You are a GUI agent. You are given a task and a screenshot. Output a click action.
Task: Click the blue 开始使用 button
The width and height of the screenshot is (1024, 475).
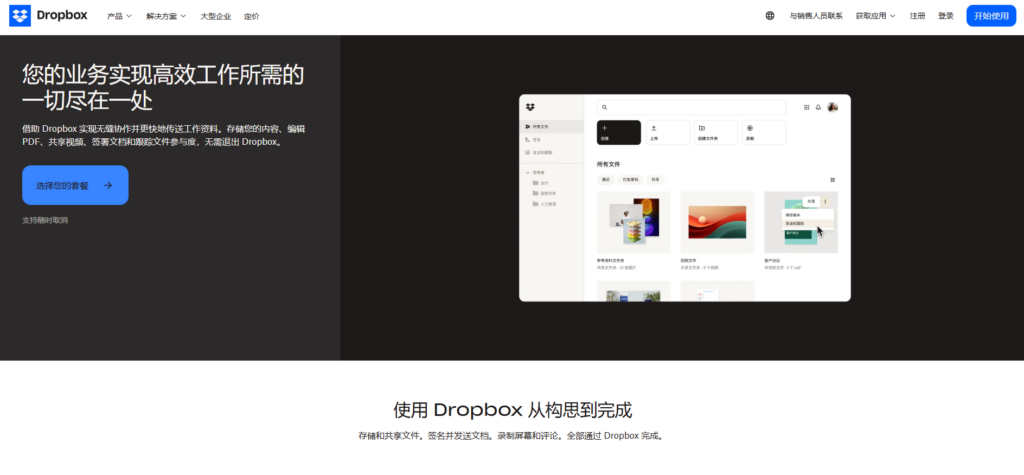point(991,16)
